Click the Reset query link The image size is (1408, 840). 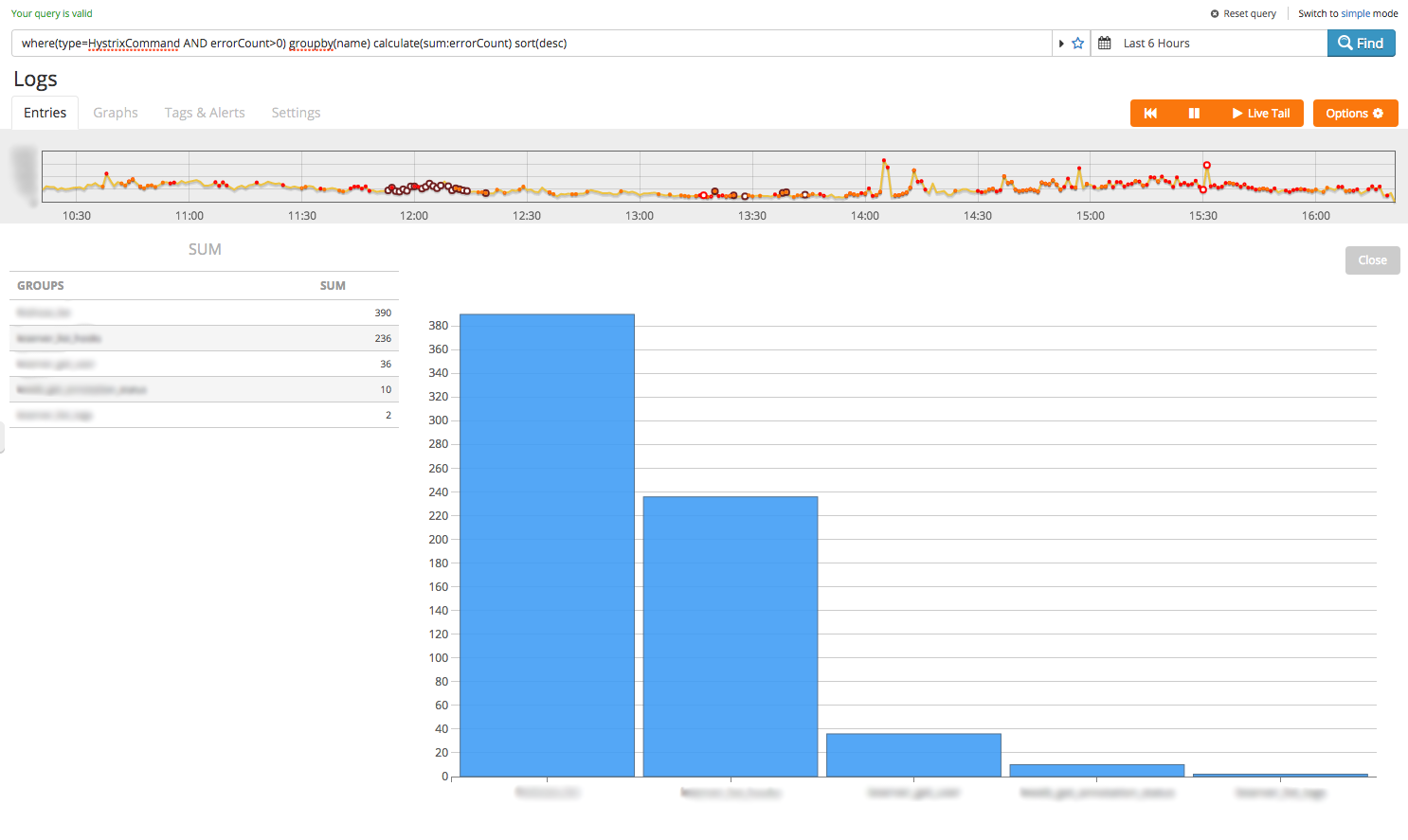(1243, 14)
